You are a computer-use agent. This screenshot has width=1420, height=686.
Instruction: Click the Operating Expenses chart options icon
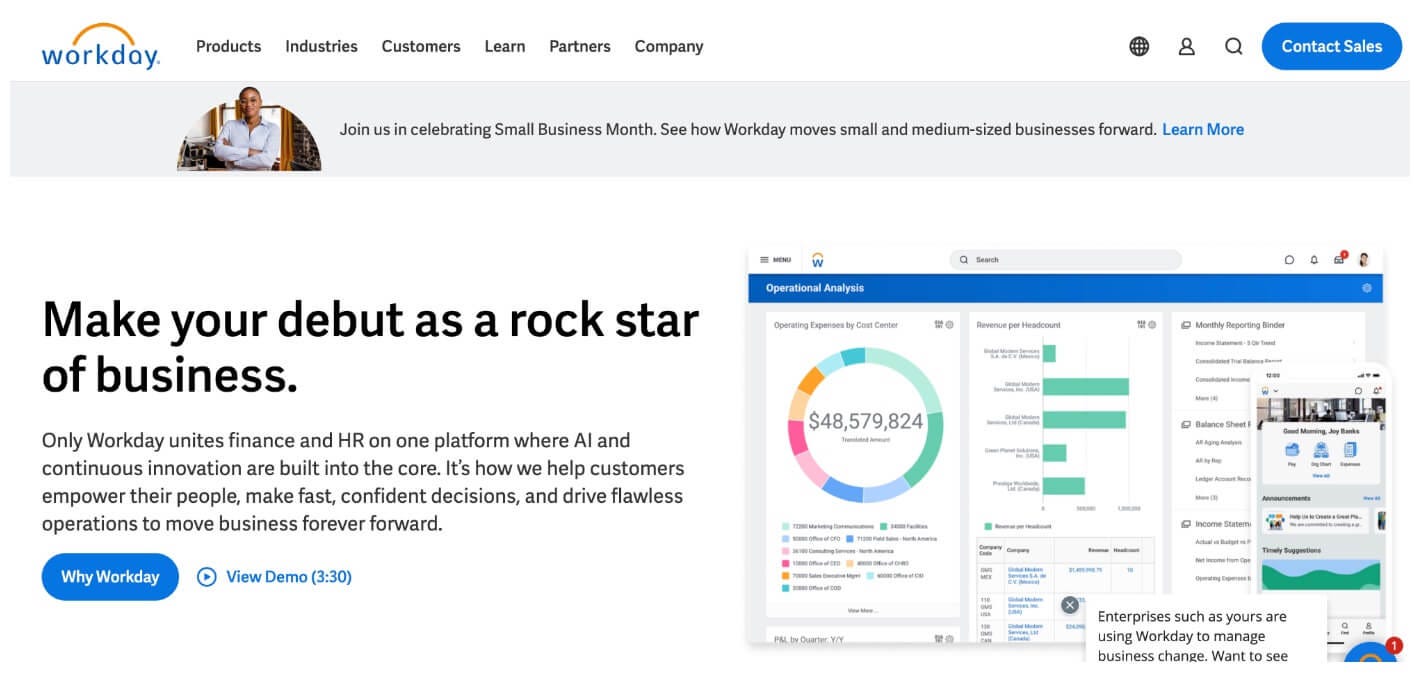coord(939,325)
